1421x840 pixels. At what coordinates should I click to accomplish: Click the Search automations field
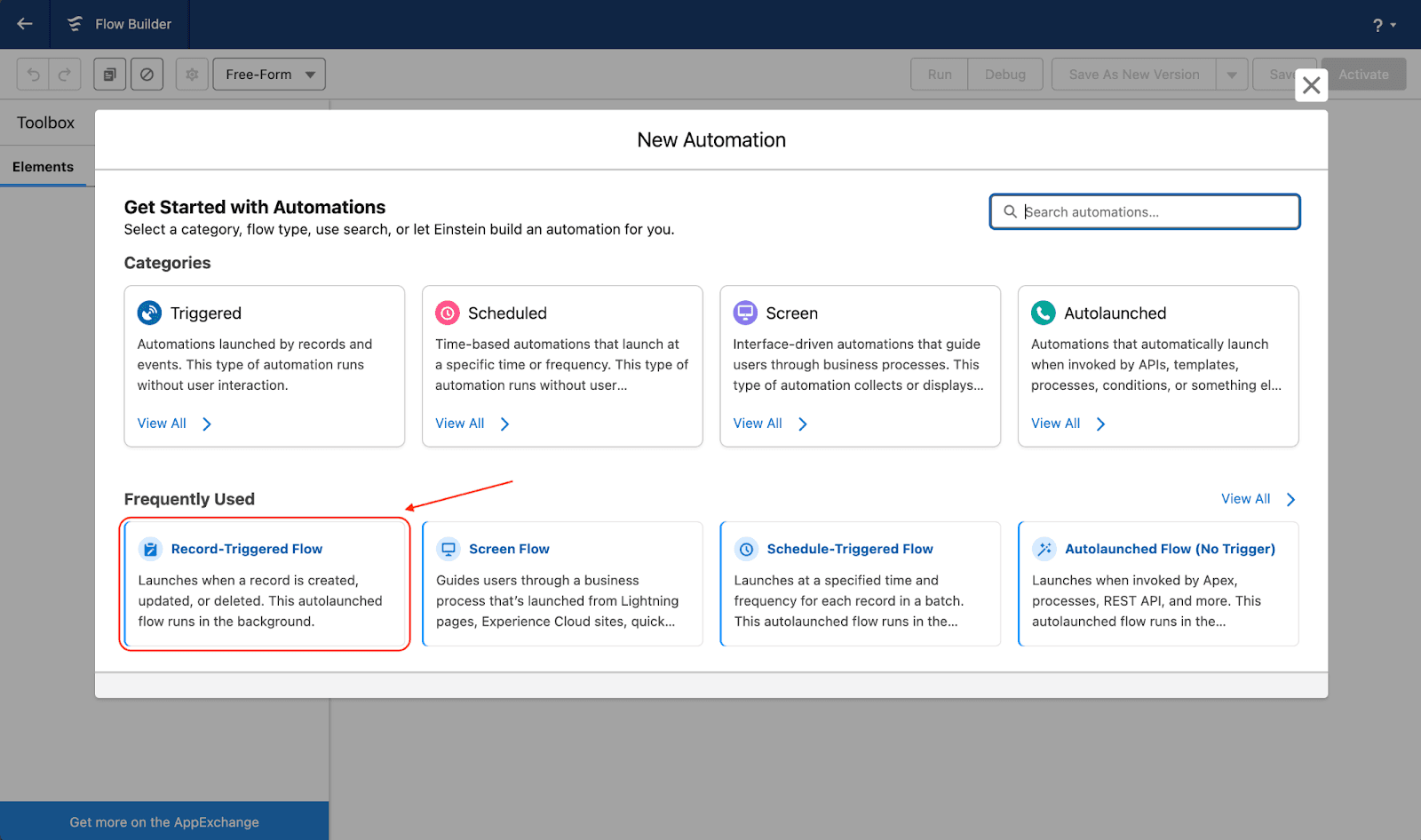(x=1145, y=212)
